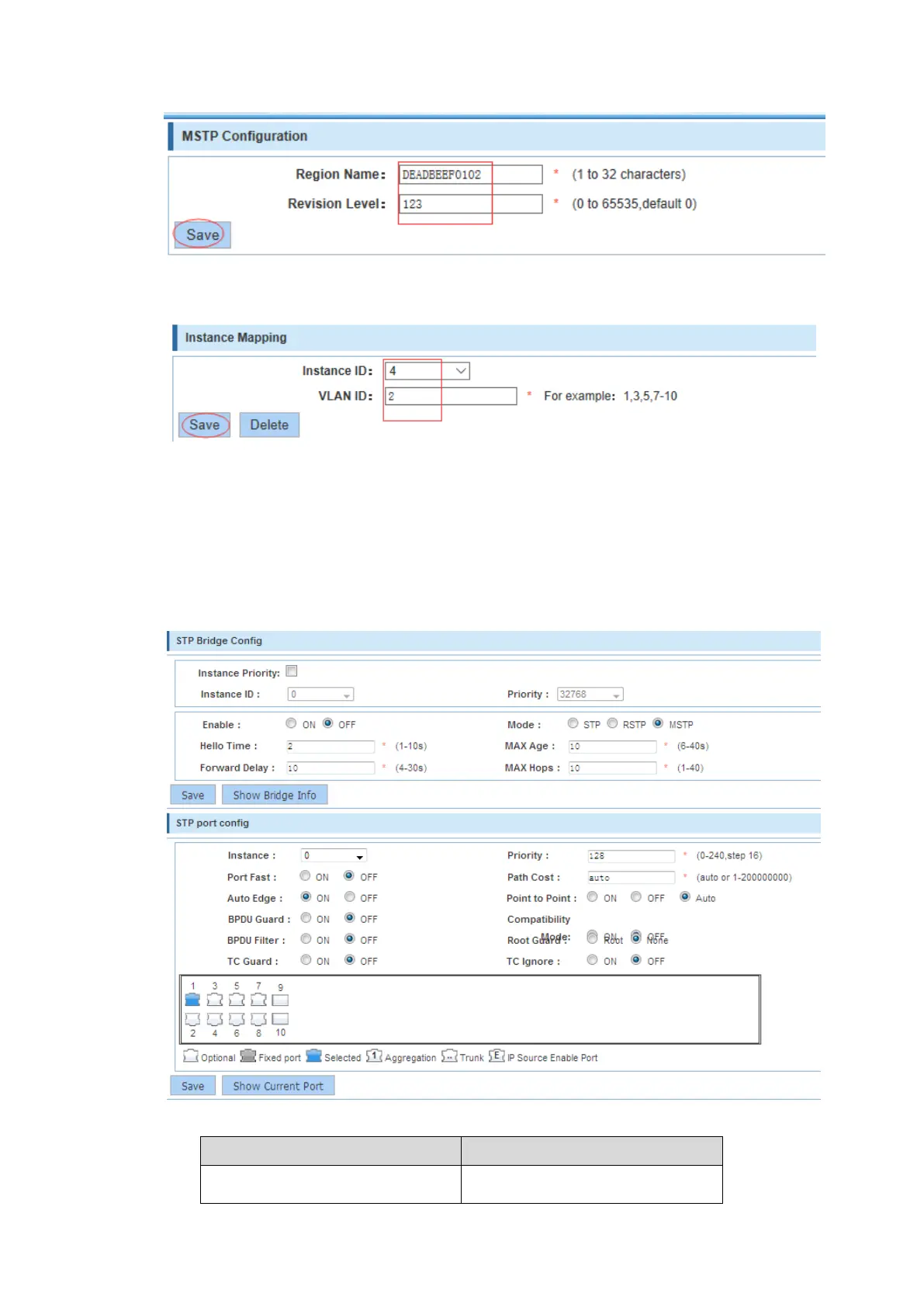The image size is (924, 1307).
Task: Click the Optional port legend icon
Action: [x=191, y=1056]
